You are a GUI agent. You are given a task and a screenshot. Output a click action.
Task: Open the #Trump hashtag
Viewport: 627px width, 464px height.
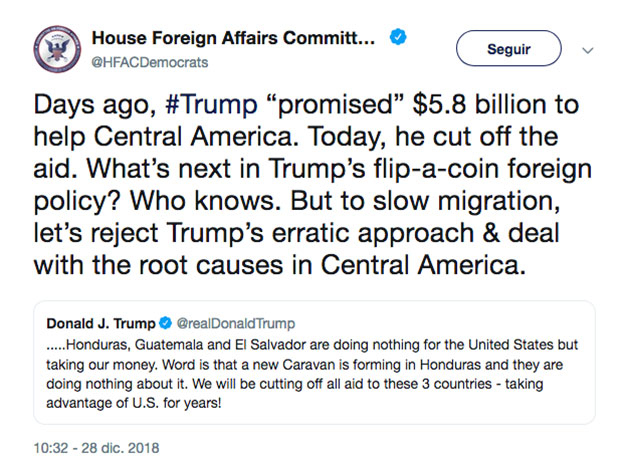(211, 105)
